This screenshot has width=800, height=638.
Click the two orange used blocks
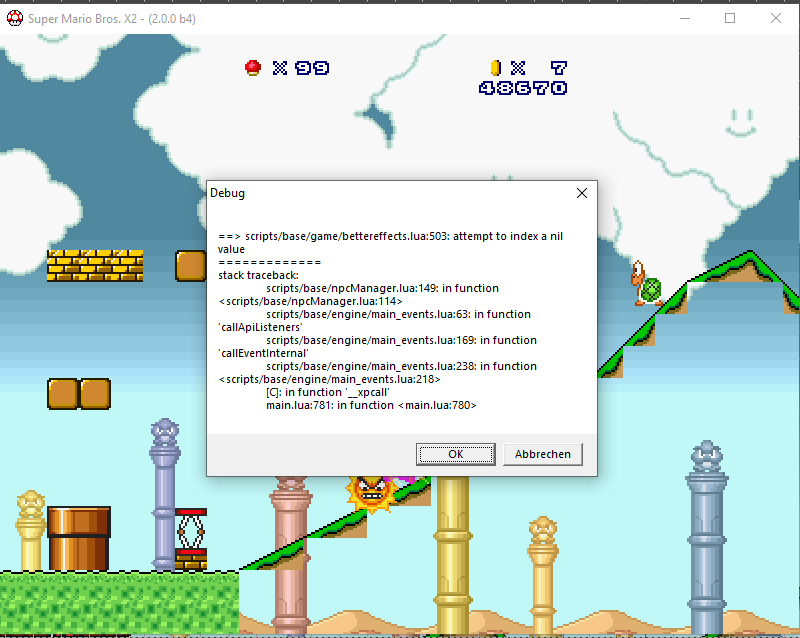point(79,394)
